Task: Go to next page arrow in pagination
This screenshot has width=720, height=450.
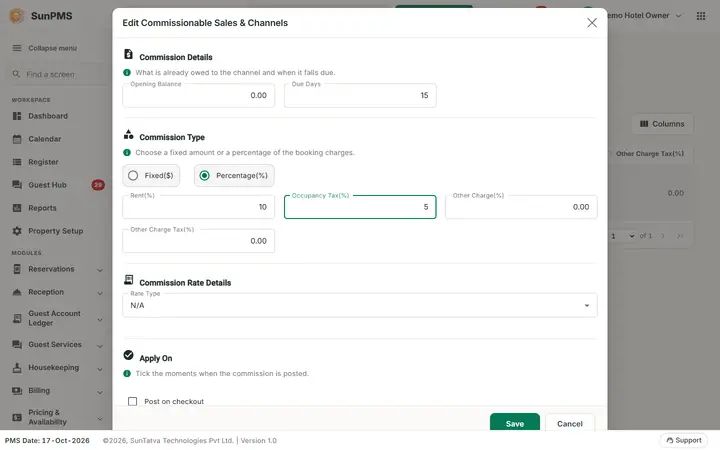Action: 663,236
